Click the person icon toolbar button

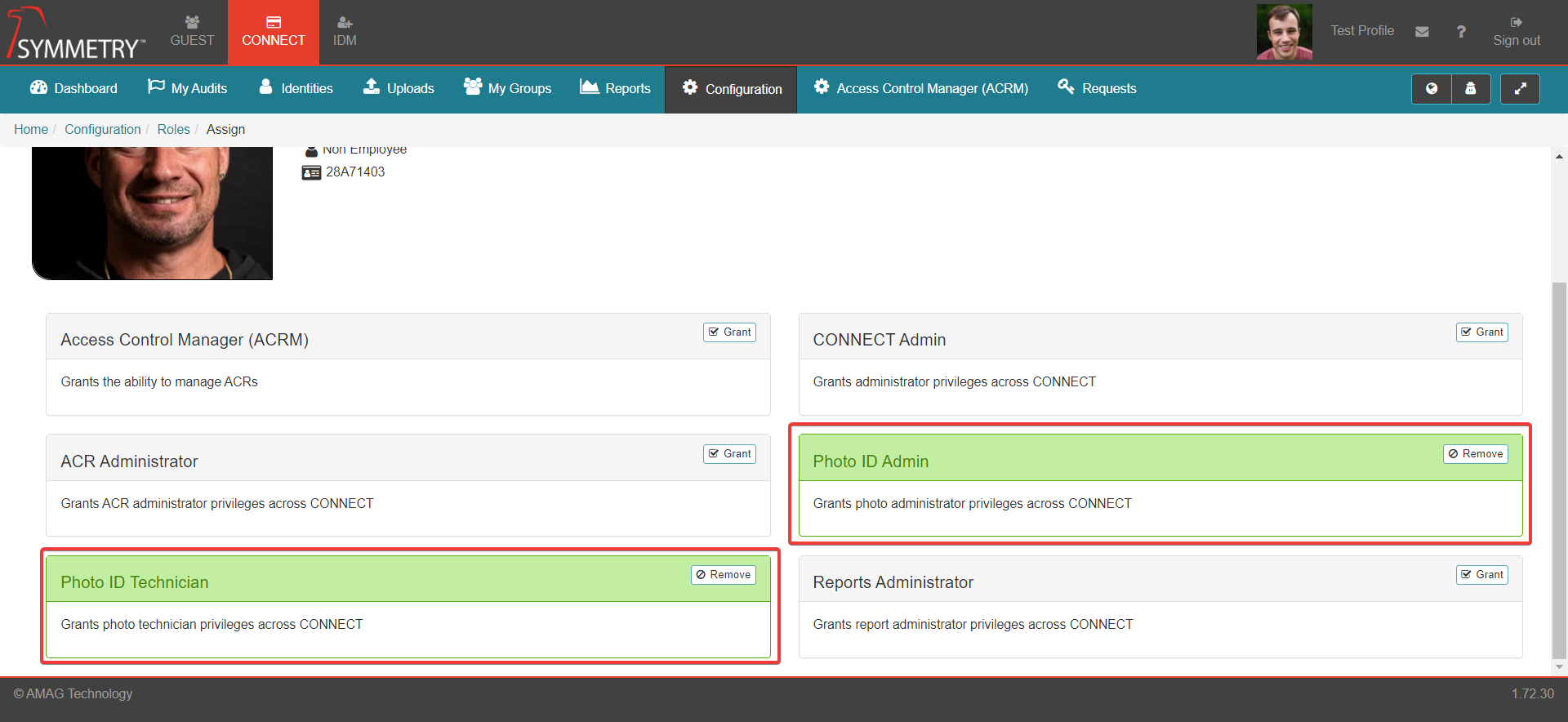tap(1471, 89)
